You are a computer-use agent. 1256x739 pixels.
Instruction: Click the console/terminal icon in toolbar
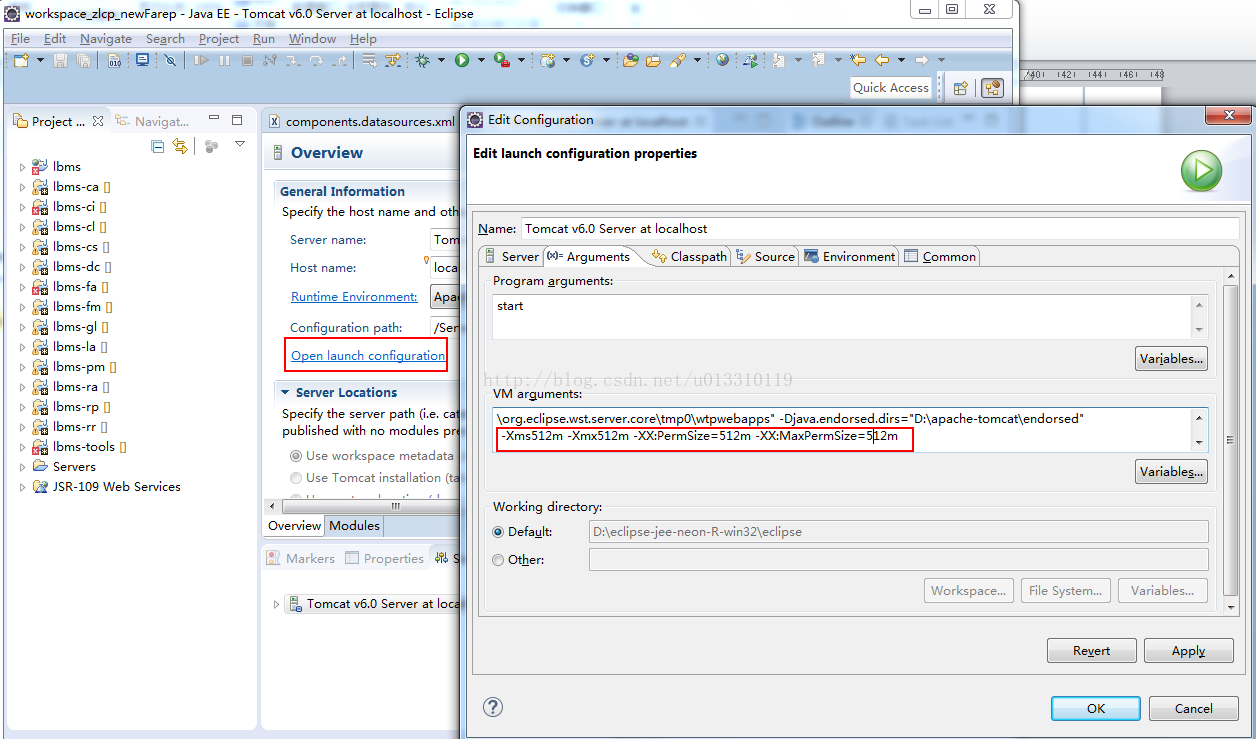click(142, 60)
